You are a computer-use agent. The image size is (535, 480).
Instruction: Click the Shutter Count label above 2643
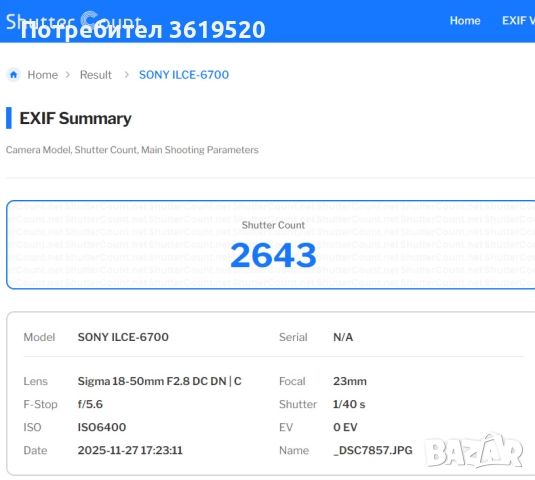pyautogui.click(x=273, y=225)
